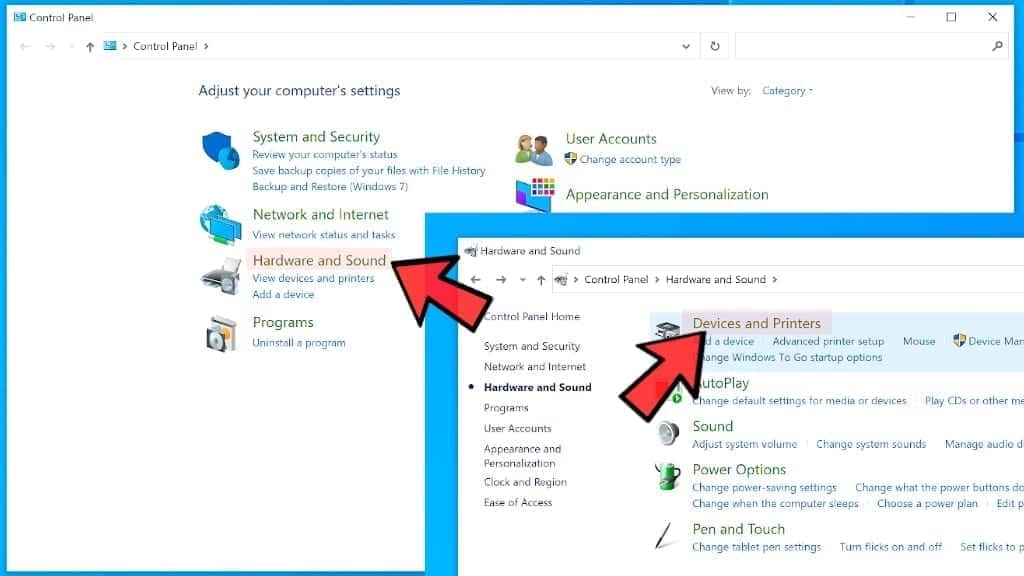1024x576 pixels.
Task: Select System and Security in the left sidebar
Action: point(532,346)
